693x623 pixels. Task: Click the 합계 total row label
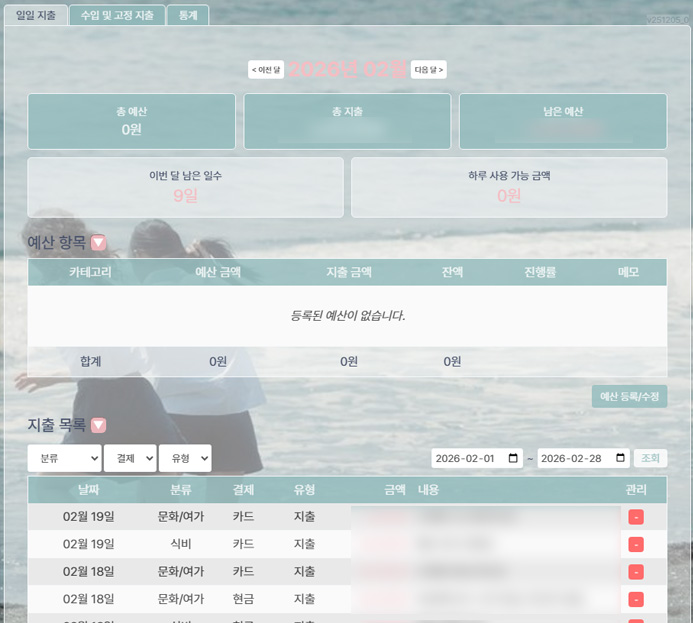(91, 361)
